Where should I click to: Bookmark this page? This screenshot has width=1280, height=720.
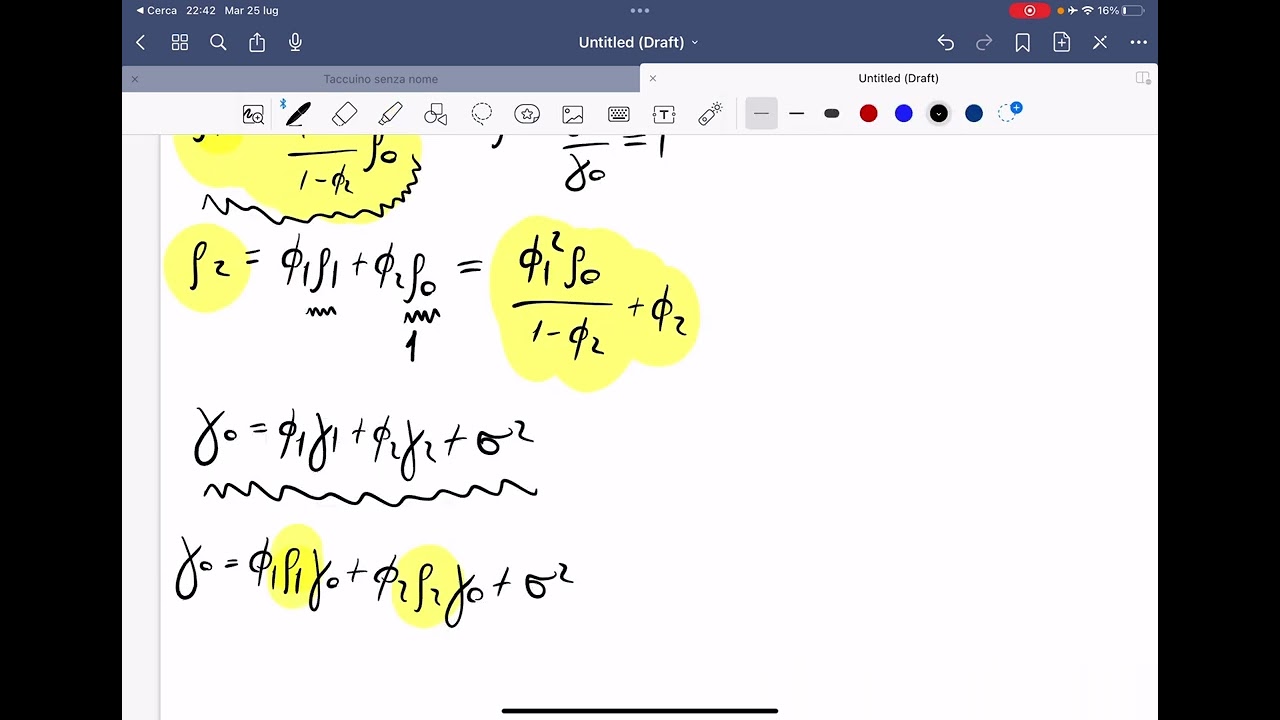pyautogui.click(x=1022, y=42)
